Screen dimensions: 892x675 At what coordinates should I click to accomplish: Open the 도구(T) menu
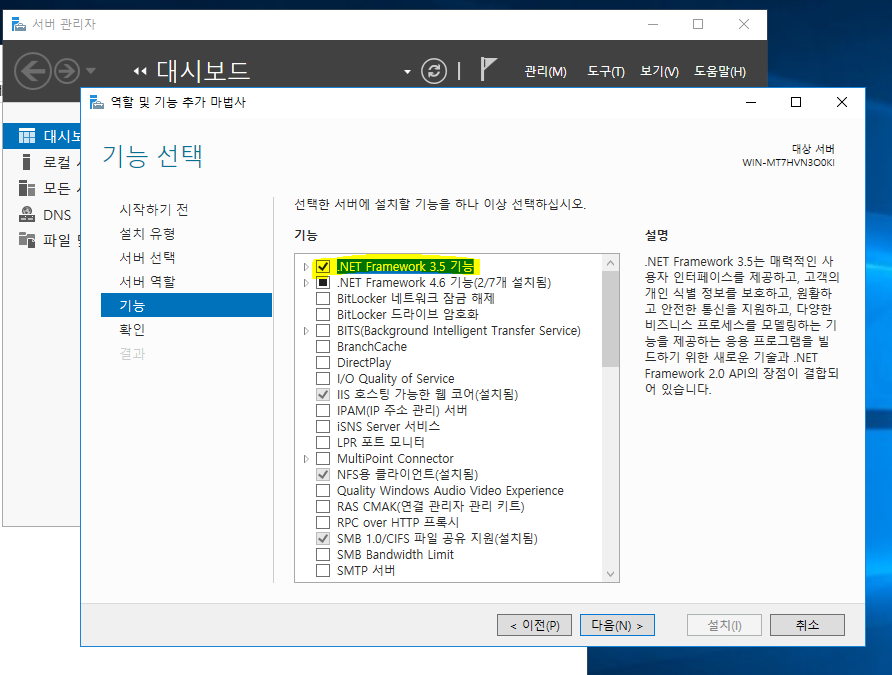click(606, 72)
